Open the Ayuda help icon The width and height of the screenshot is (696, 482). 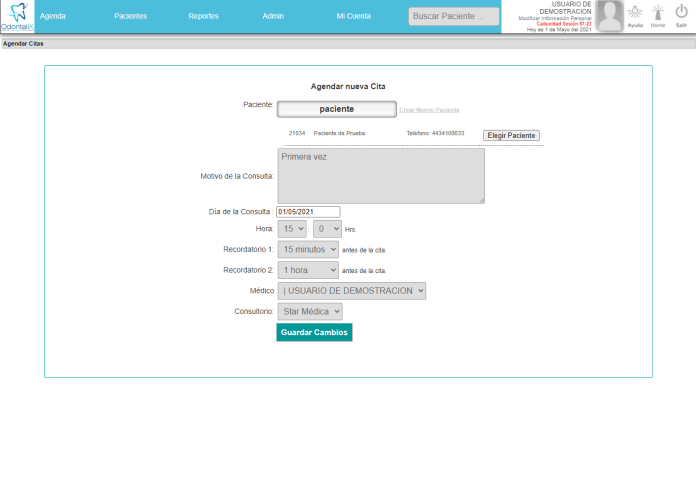click(x=635, y=13)
